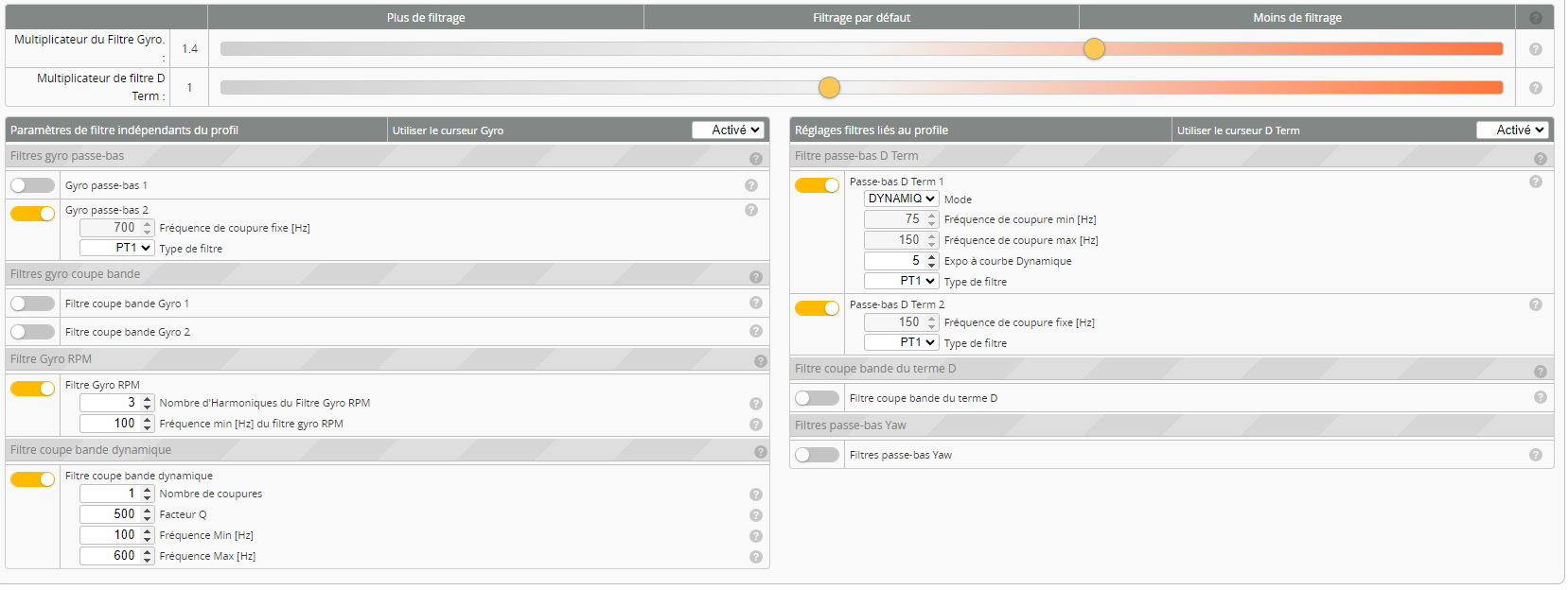This screenshot has height=590, width=1568.
Task: Click the Moins de filtrage header
Action: [1296, 17]
